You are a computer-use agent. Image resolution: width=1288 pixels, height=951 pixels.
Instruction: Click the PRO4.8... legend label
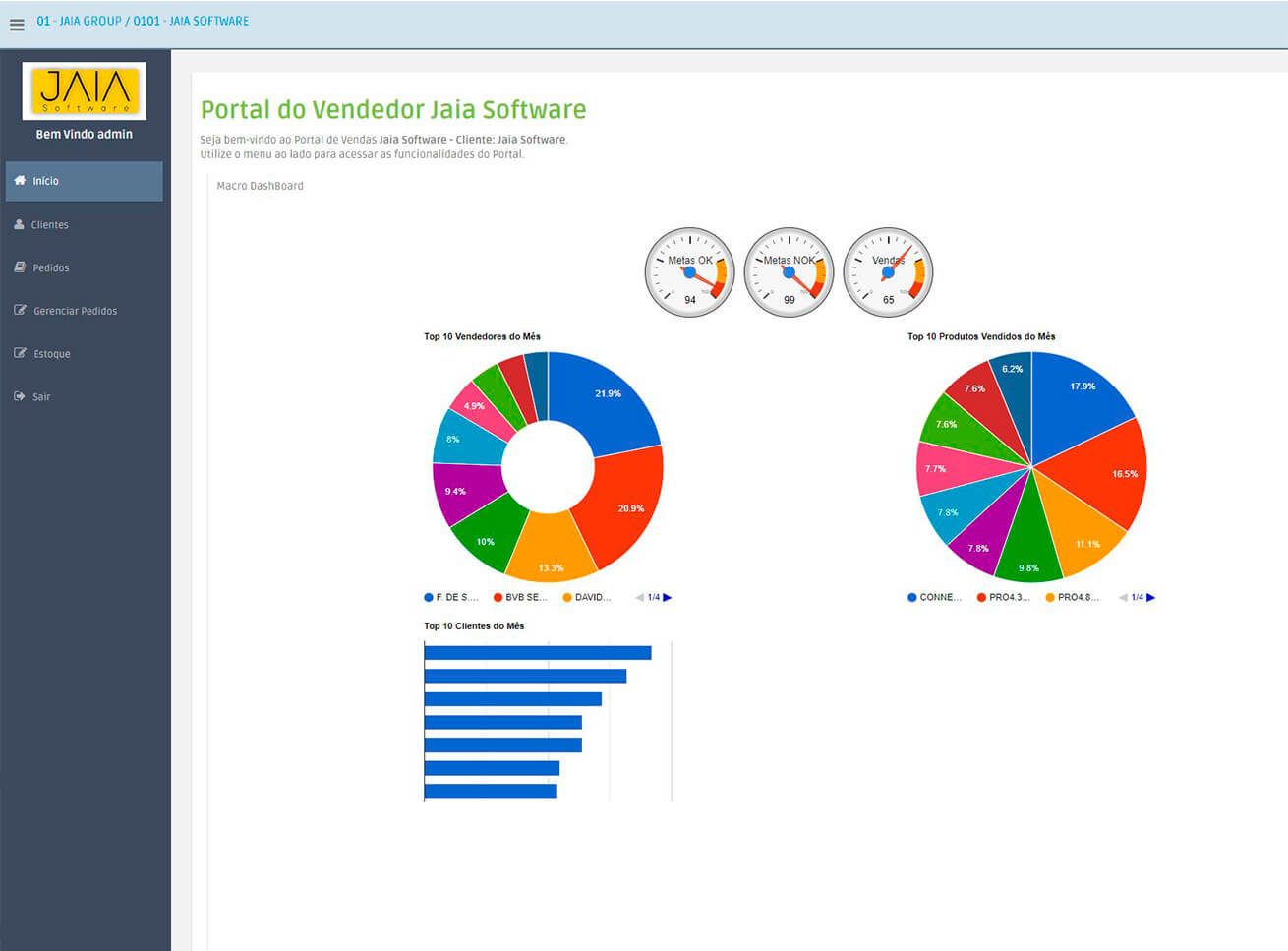[x=1079, y=597]
